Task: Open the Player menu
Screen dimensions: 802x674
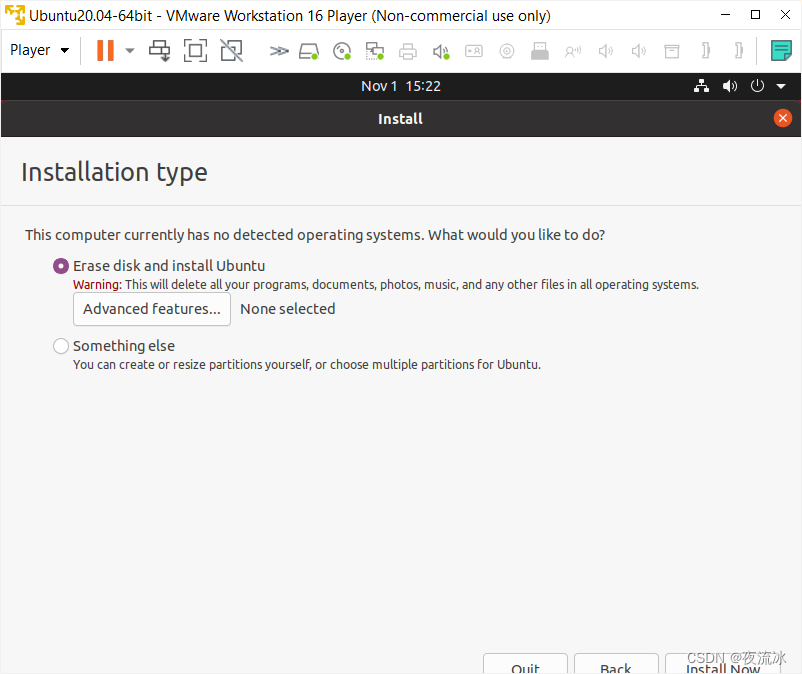Action: (39, 50)
